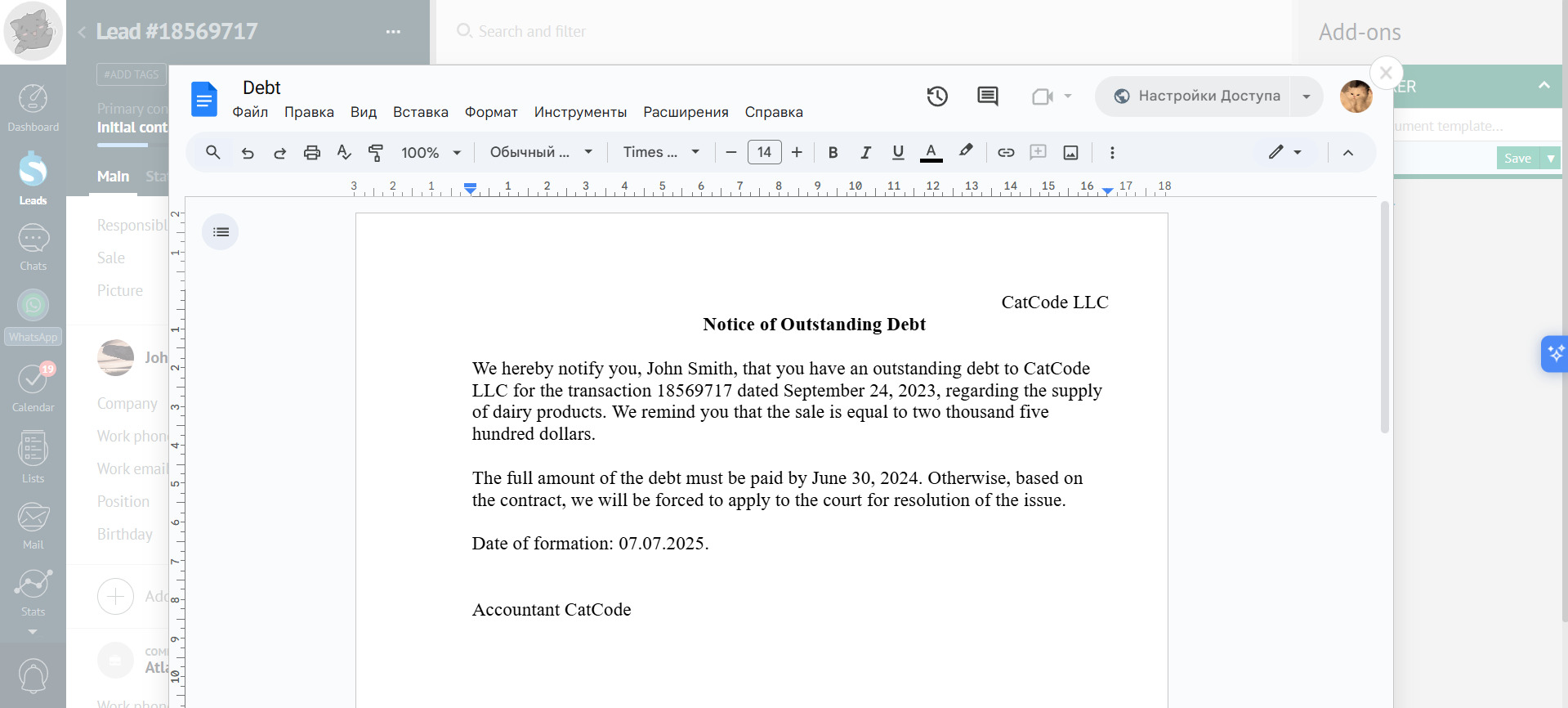This screenshot has height=708, width=1568.
Task: Click the undo arrow
Action: [248, 153]
